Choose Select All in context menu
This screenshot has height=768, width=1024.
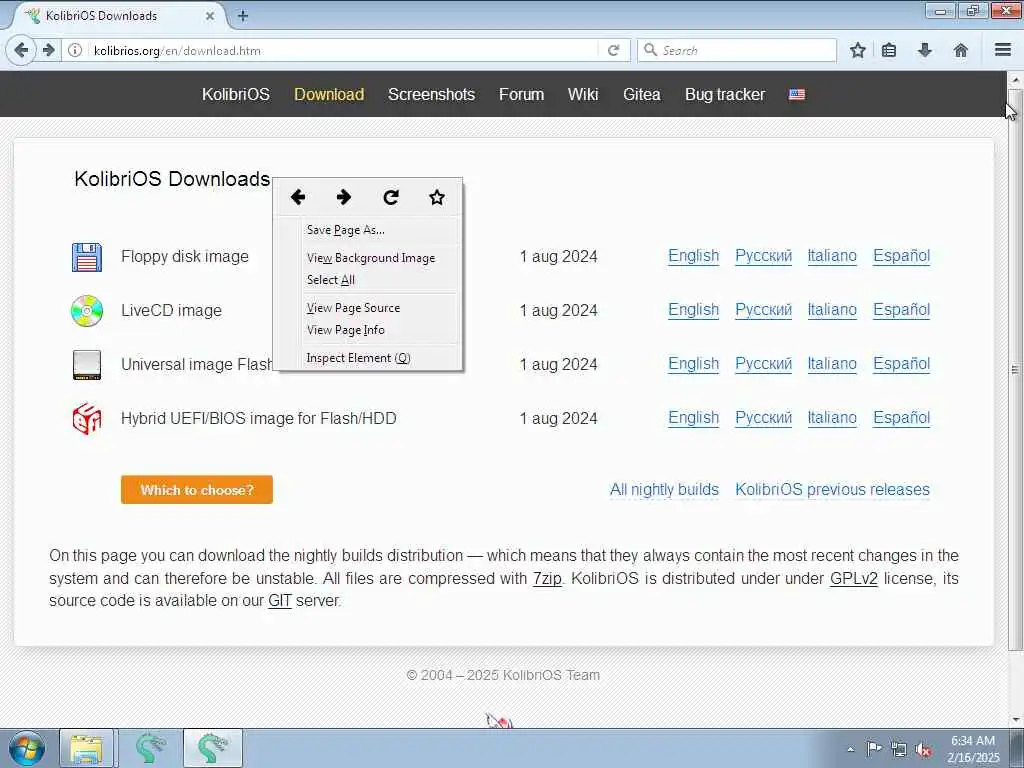click(x=369, y=280)
